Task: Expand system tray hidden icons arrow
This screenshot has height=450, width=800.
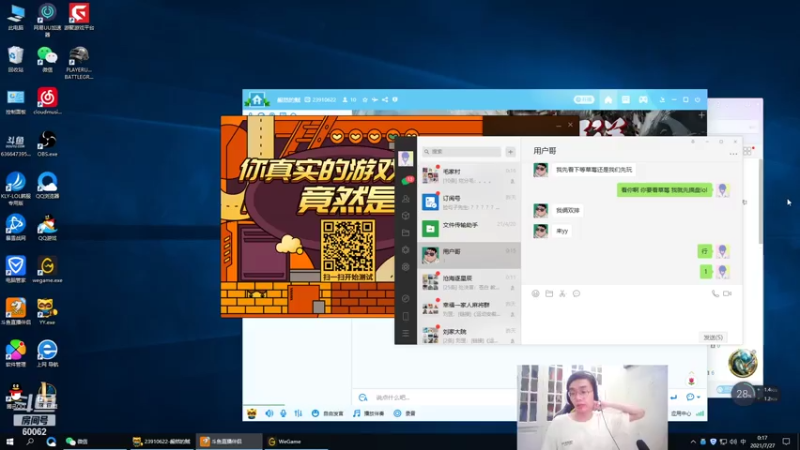Action: click(x=693, y=441)
